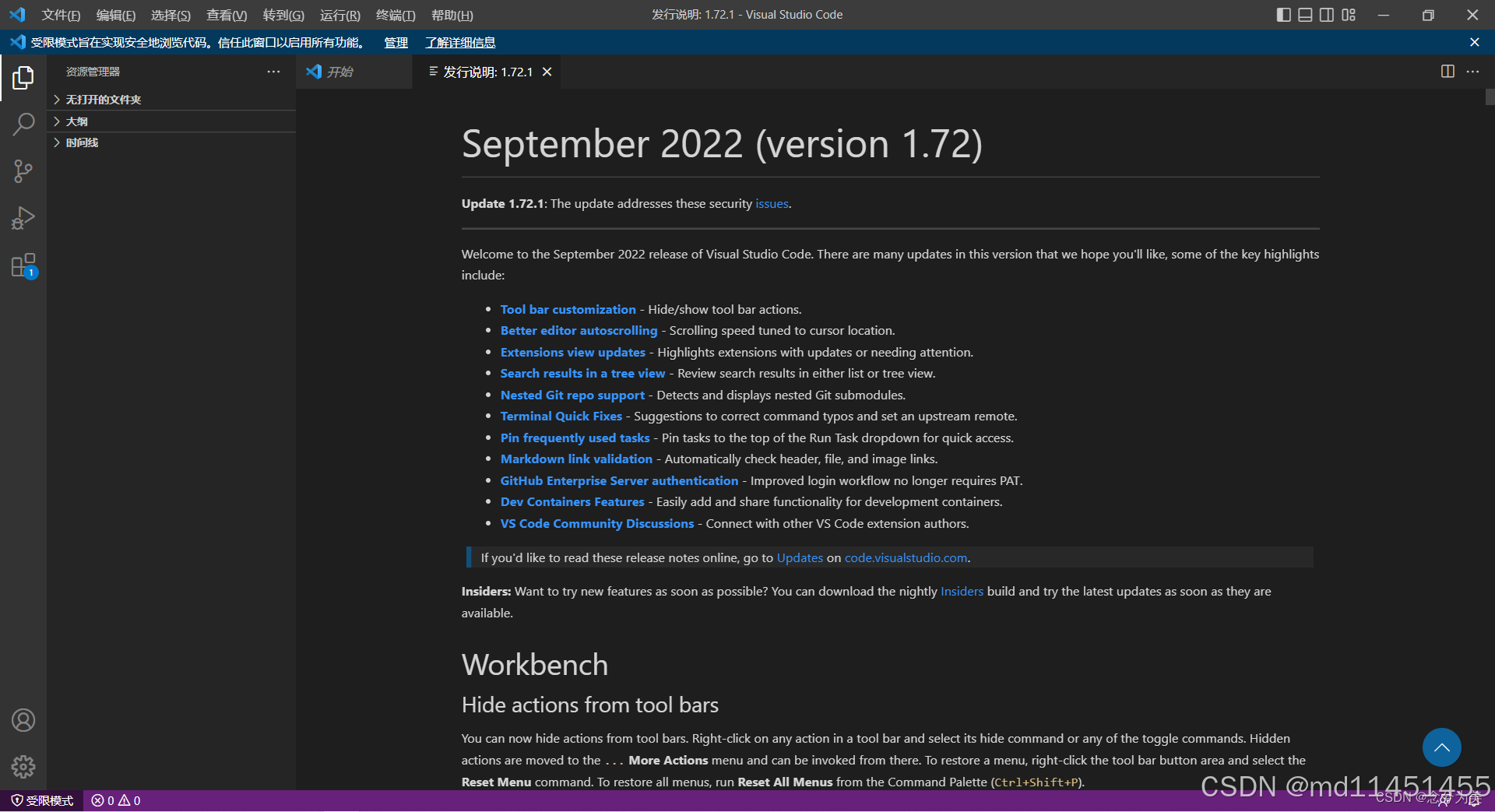Open Markdown link validation link

point(576,459)
